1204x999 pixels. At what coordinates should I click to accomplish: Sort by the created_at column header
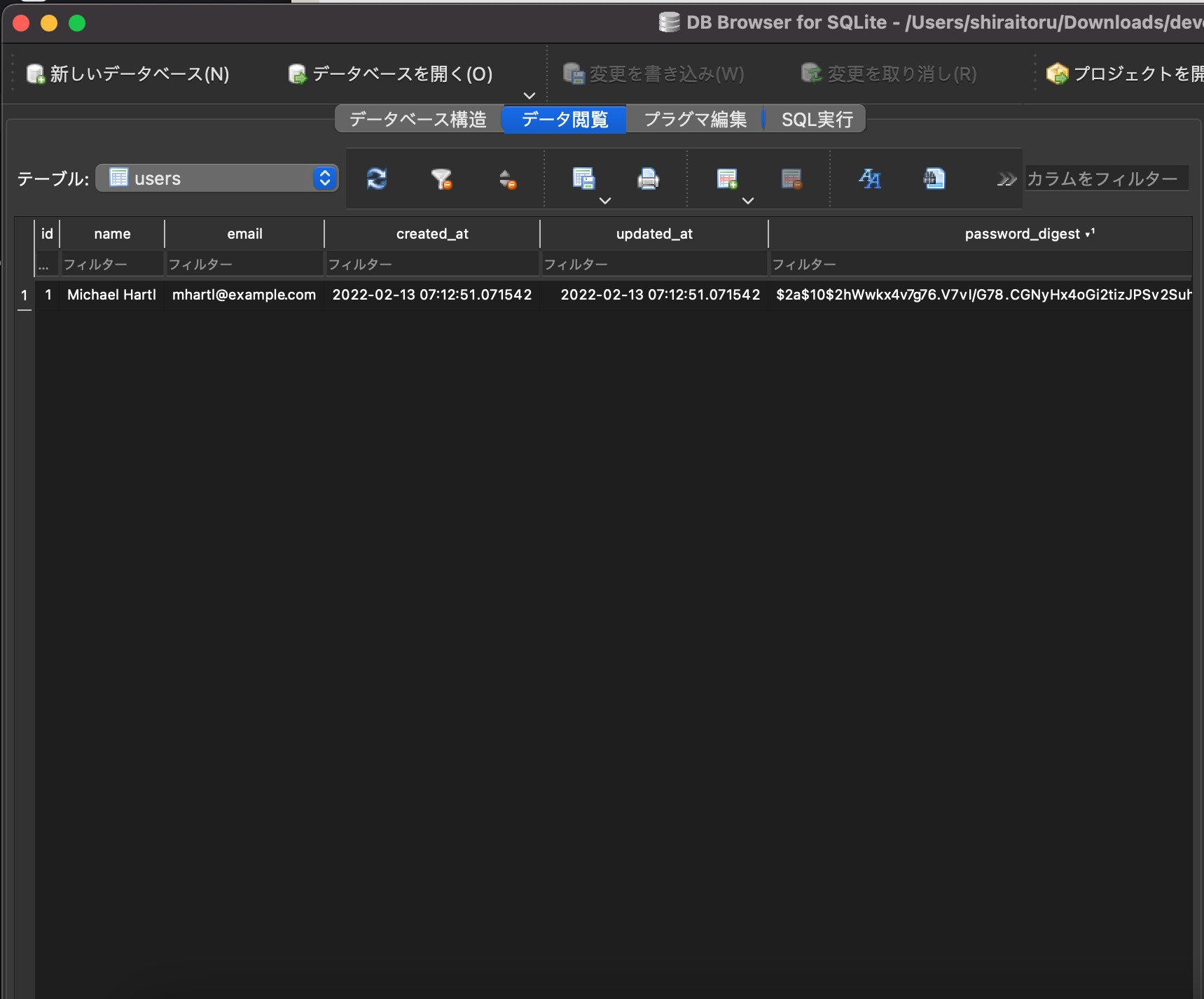click(x=432, y=234)
